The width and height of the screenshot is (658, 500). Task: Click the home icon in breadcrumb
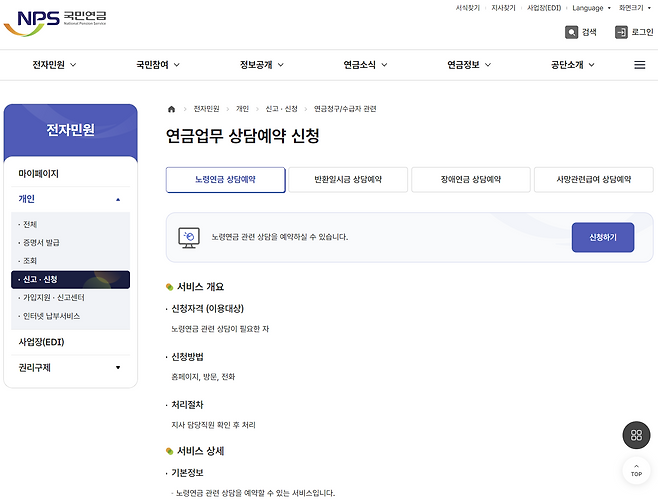pos(171,108)
